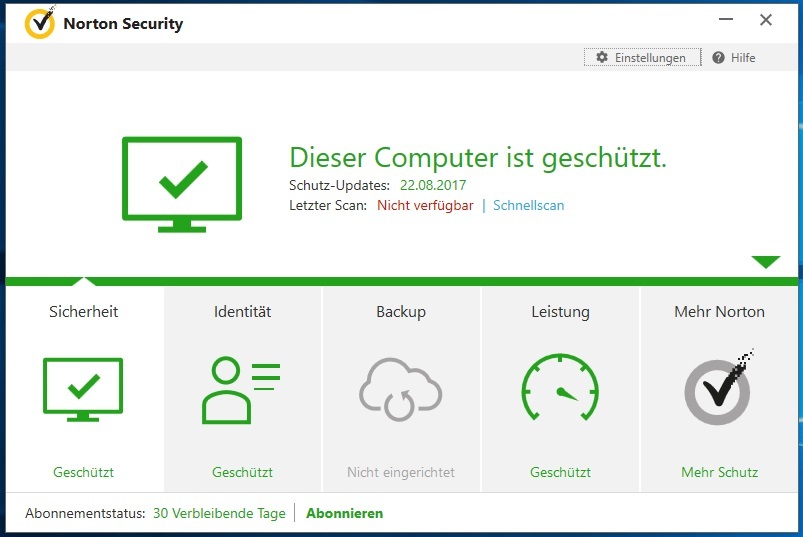Click the Abonnieren subscribe link
803x537 pixels.
tap(344, 513)
